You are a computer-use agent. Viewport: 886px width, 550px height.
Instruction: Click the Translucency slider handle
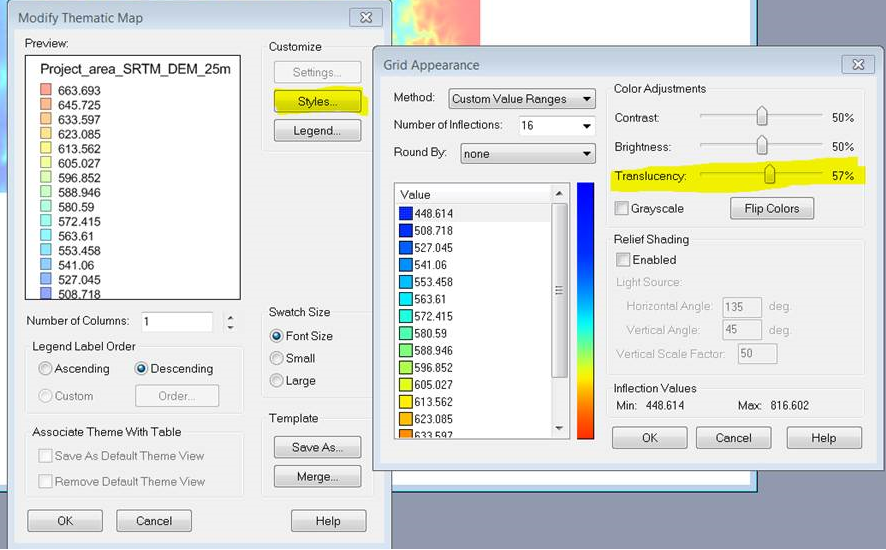(x=769, y=174)
